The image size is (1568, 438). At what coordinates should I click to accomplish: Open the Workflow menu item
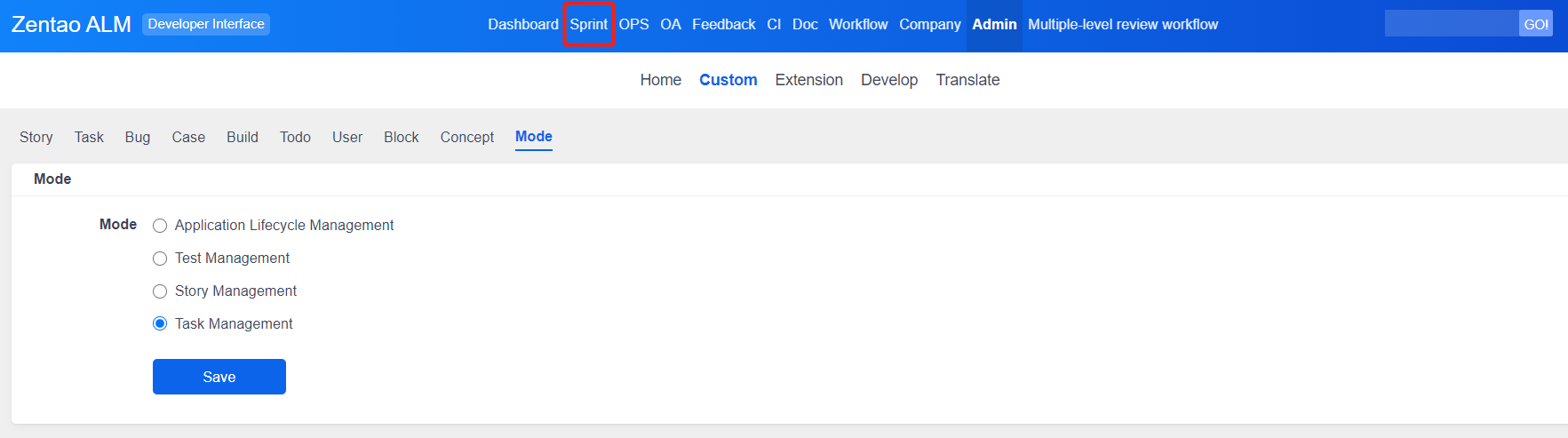[857, 25]
